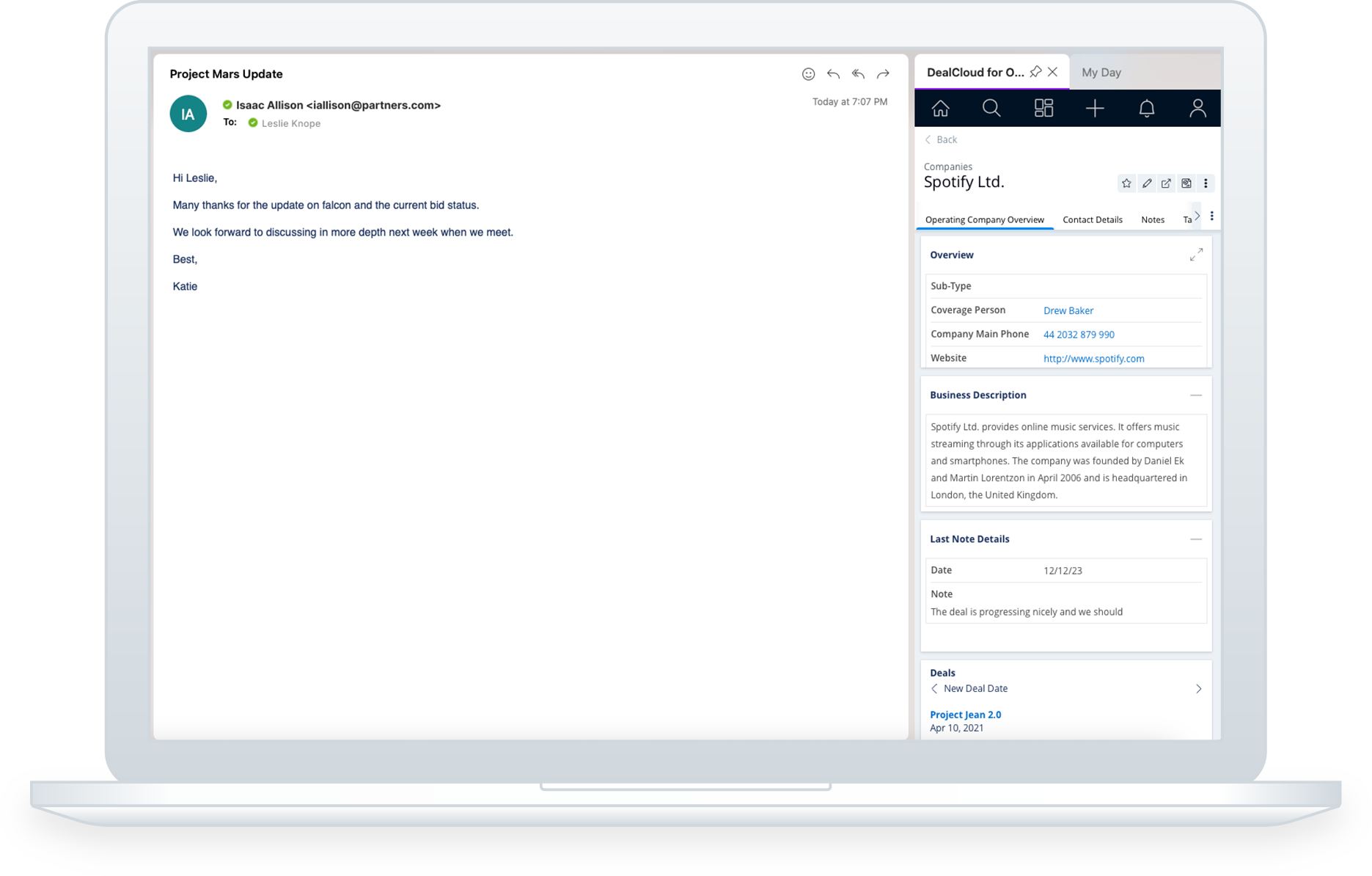Open the user profile icon
The height and width of the screenshot is (876, 1372).
point(1198,108)
